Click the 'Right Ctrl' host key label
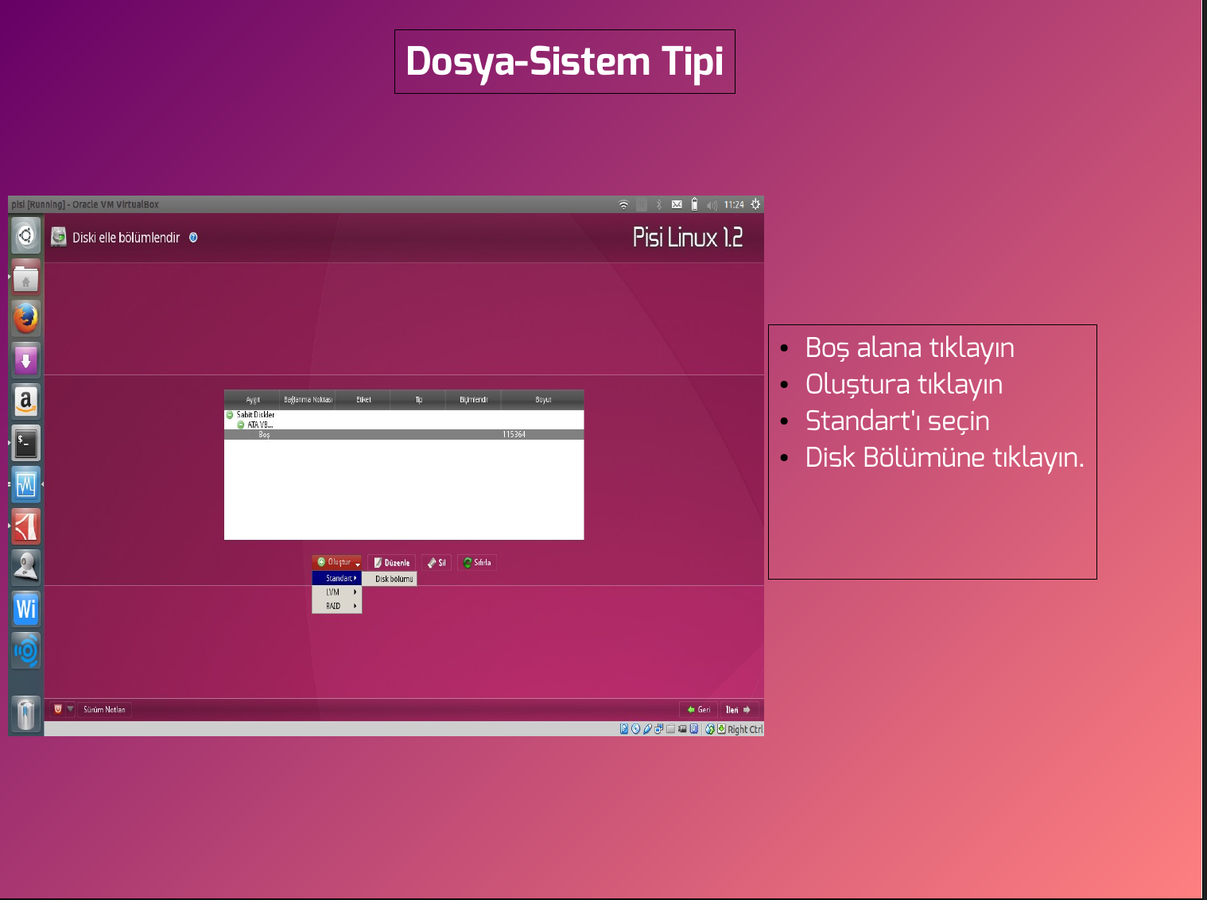Screen dimensions: 1207x900 [745, 729]
